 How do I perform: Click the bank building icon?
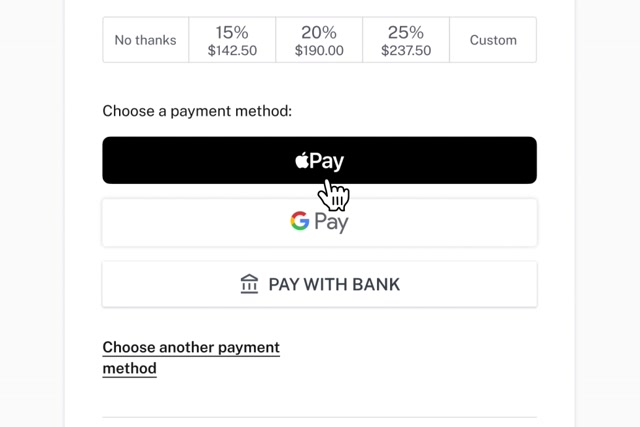pyautogui.click(x=250, y=284)
